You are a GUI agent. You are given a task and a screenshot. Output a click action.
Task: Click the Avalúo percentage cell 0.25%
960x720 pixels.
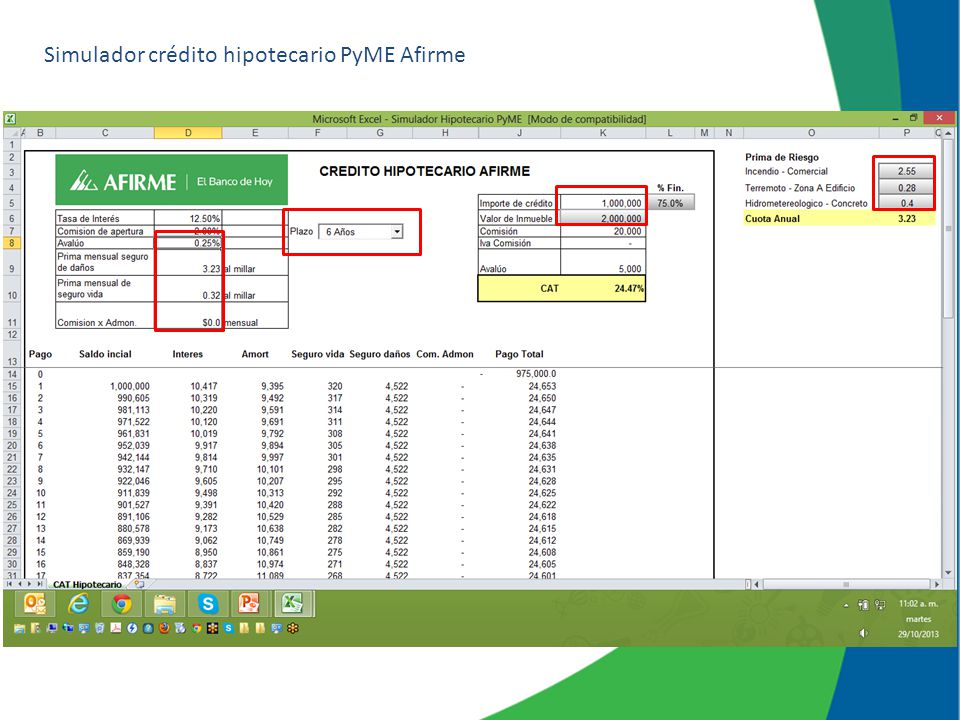click(188, 243)
